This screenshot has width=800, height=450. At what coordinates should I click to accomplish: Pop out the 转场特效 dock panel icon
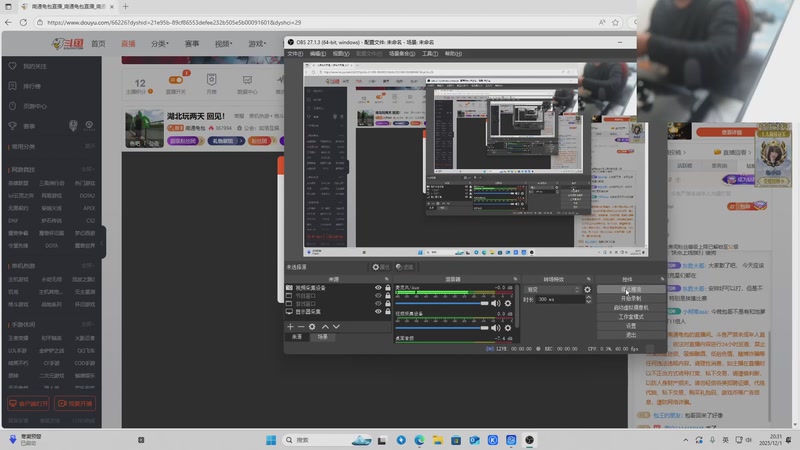pyautogui.click(x=588, y=279)
